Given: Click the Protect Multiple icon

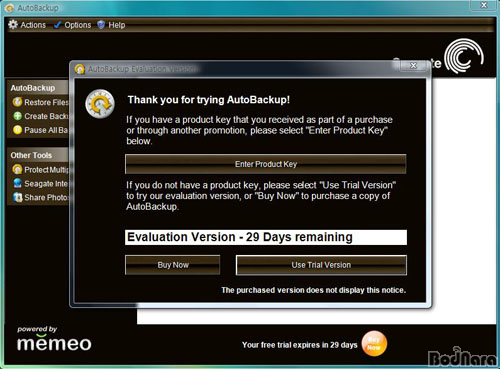Looking at the screenshot, I should coord(17,169).
